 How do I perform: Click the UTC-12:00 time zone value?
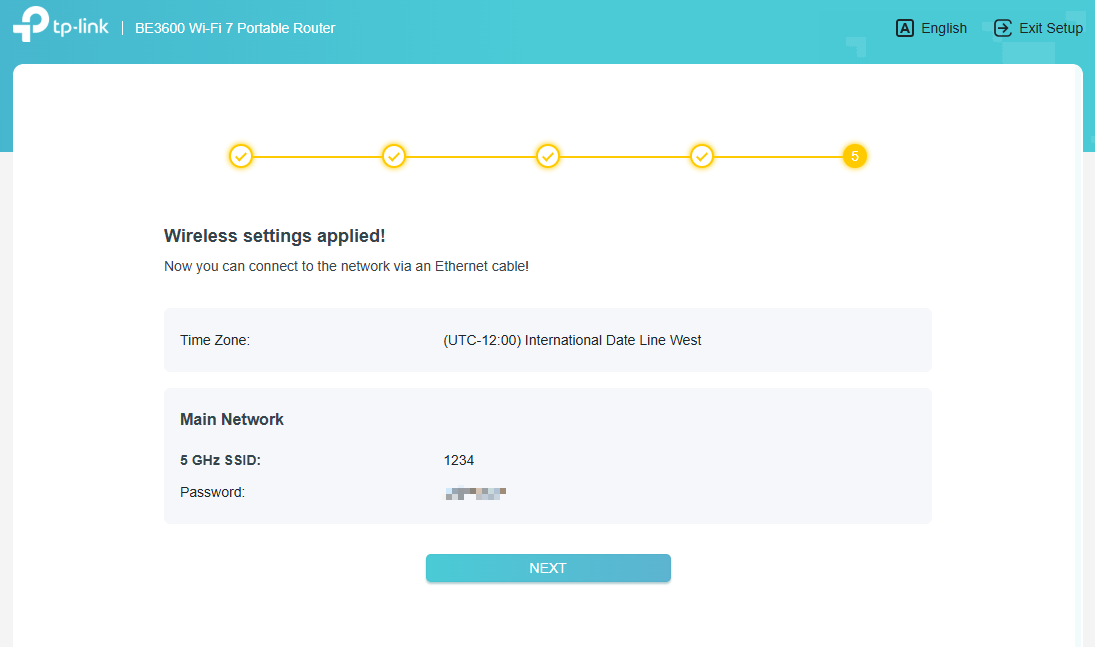572,340
